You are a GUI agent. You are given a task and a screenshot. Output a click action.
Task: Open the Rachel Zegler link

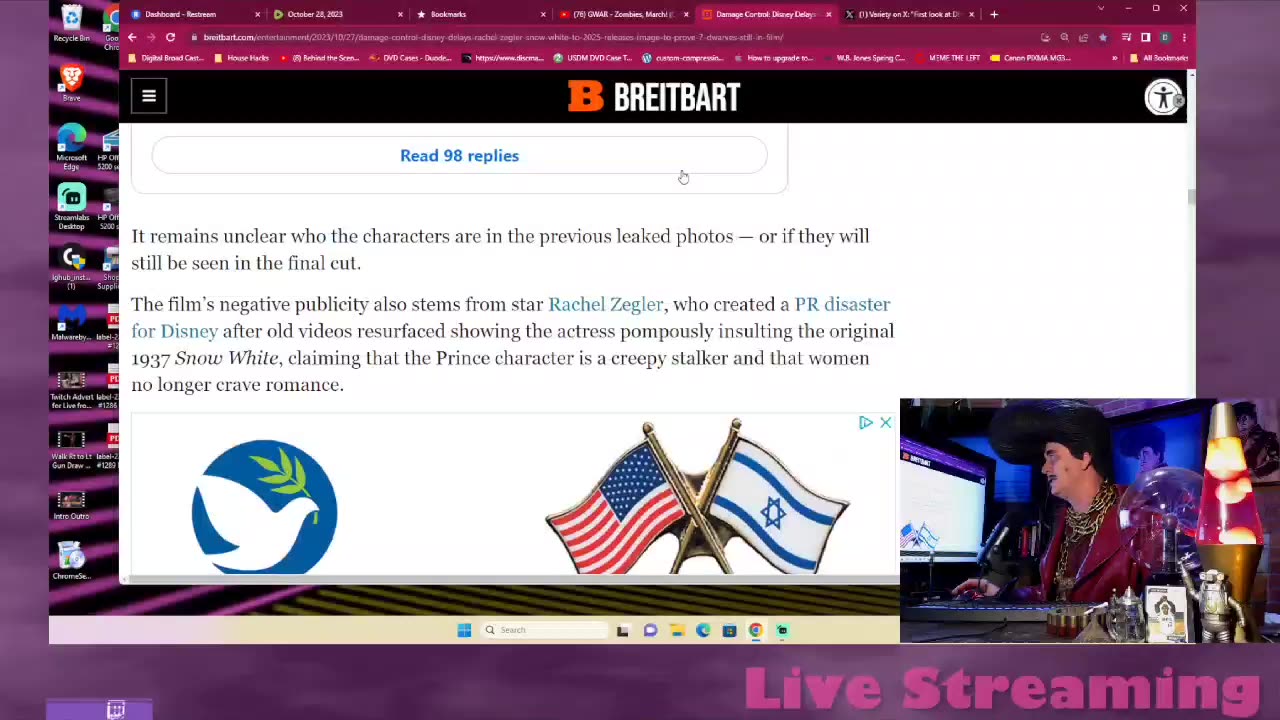(x=605, y=304)
